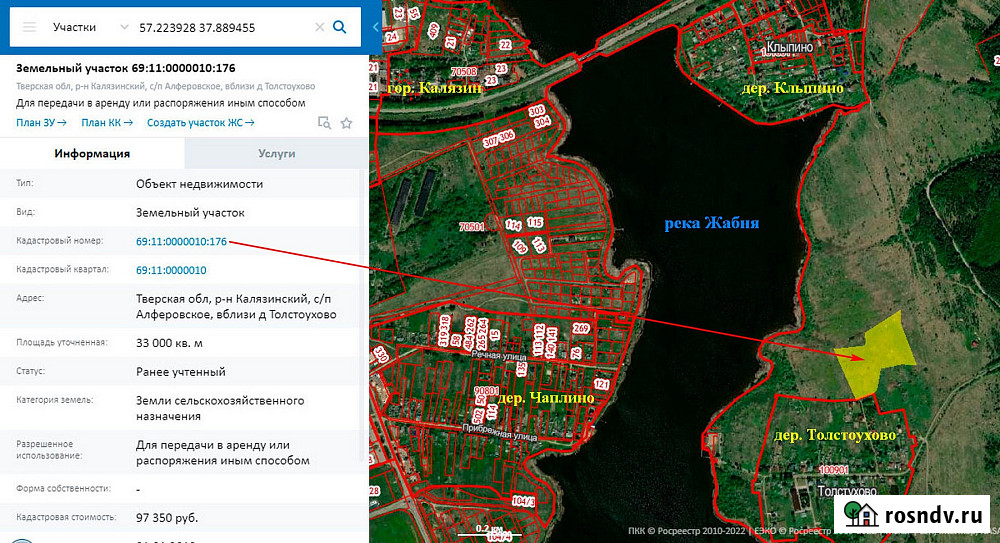
Task: Click the document search icon beside star
Action: click(324, 123)
